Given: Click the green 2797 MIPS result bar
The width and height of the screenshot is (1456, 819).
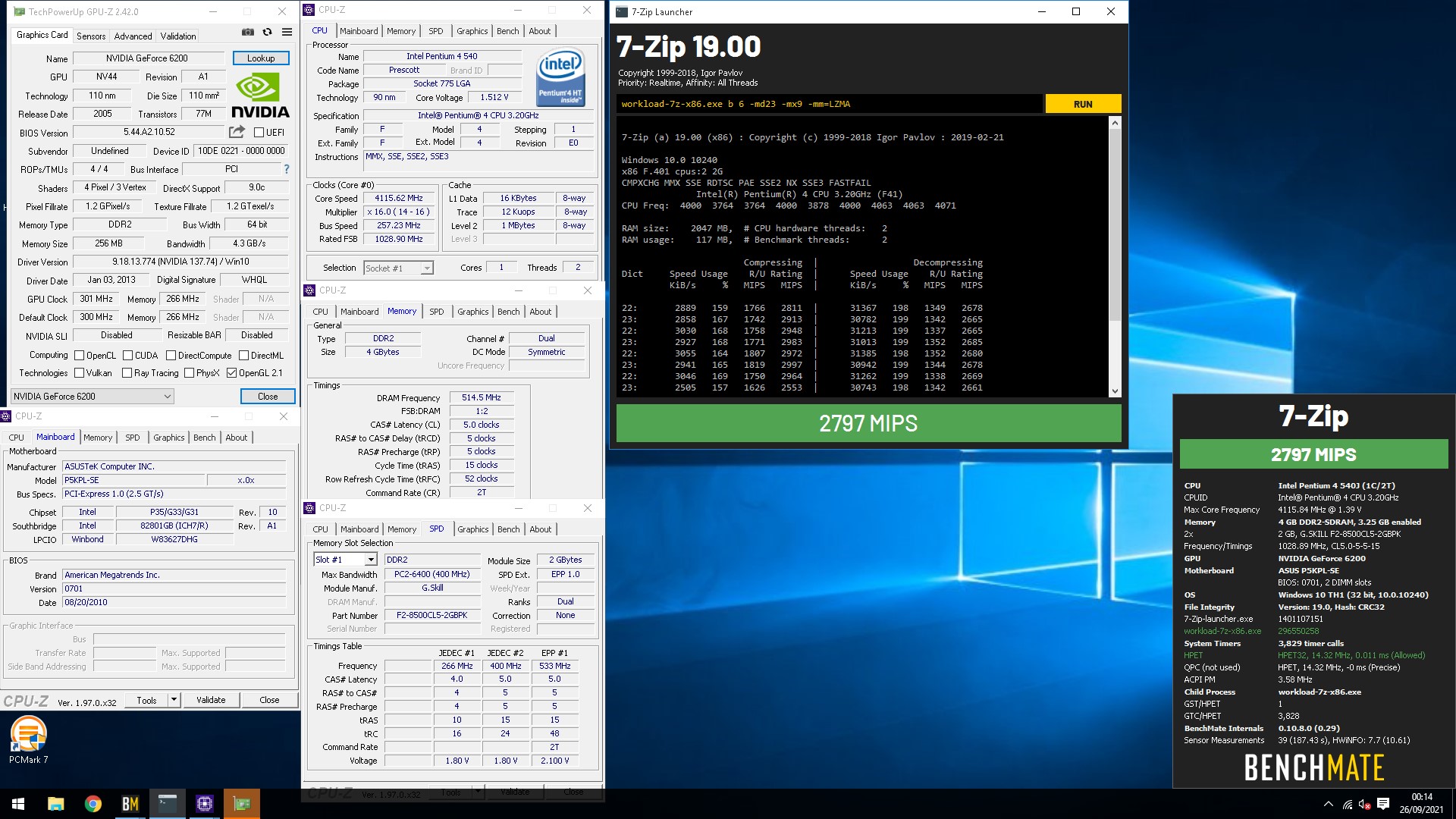Looking at the screenshot, I should pos(868,423).
